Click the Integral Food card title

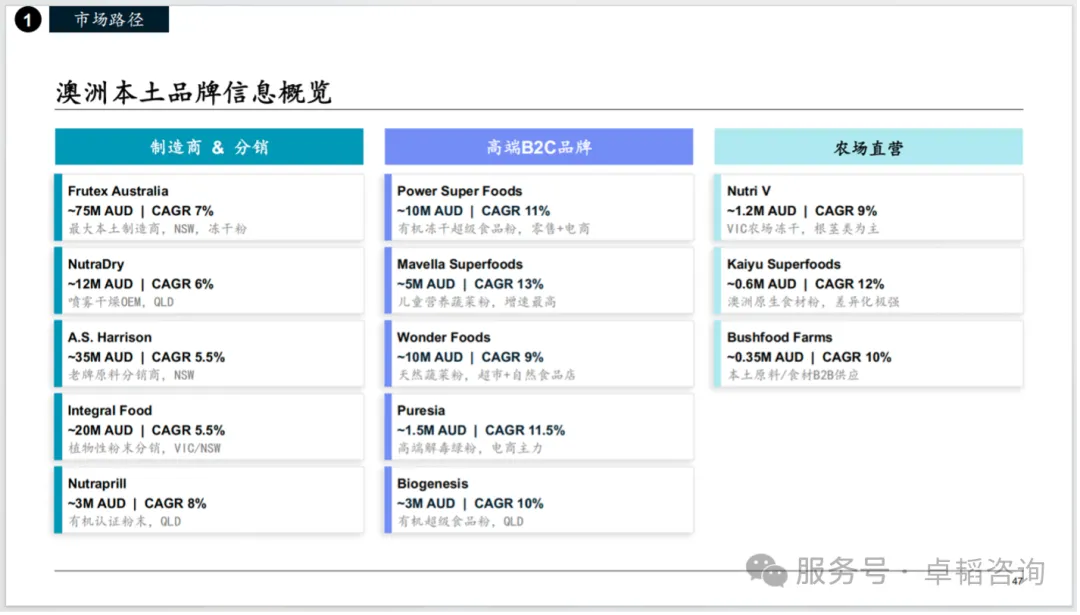pos(110,410)
